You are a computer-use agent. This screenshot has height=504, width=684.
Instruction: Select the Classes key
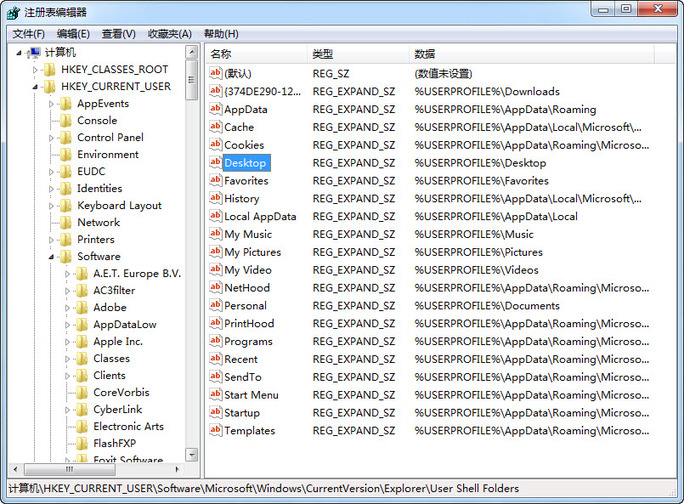coord(112,359)
